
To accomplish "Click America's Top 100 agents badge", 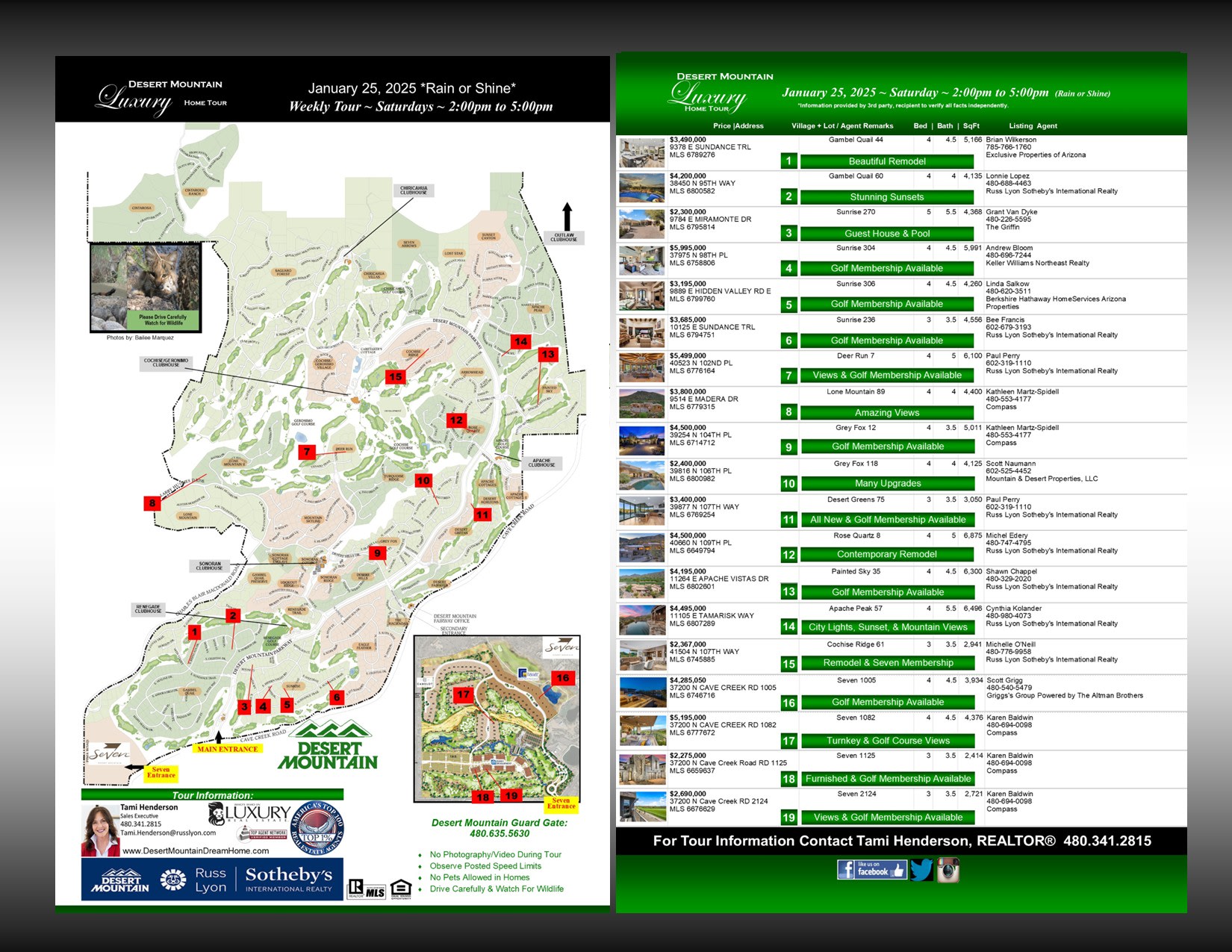I will tap(317, 829).
